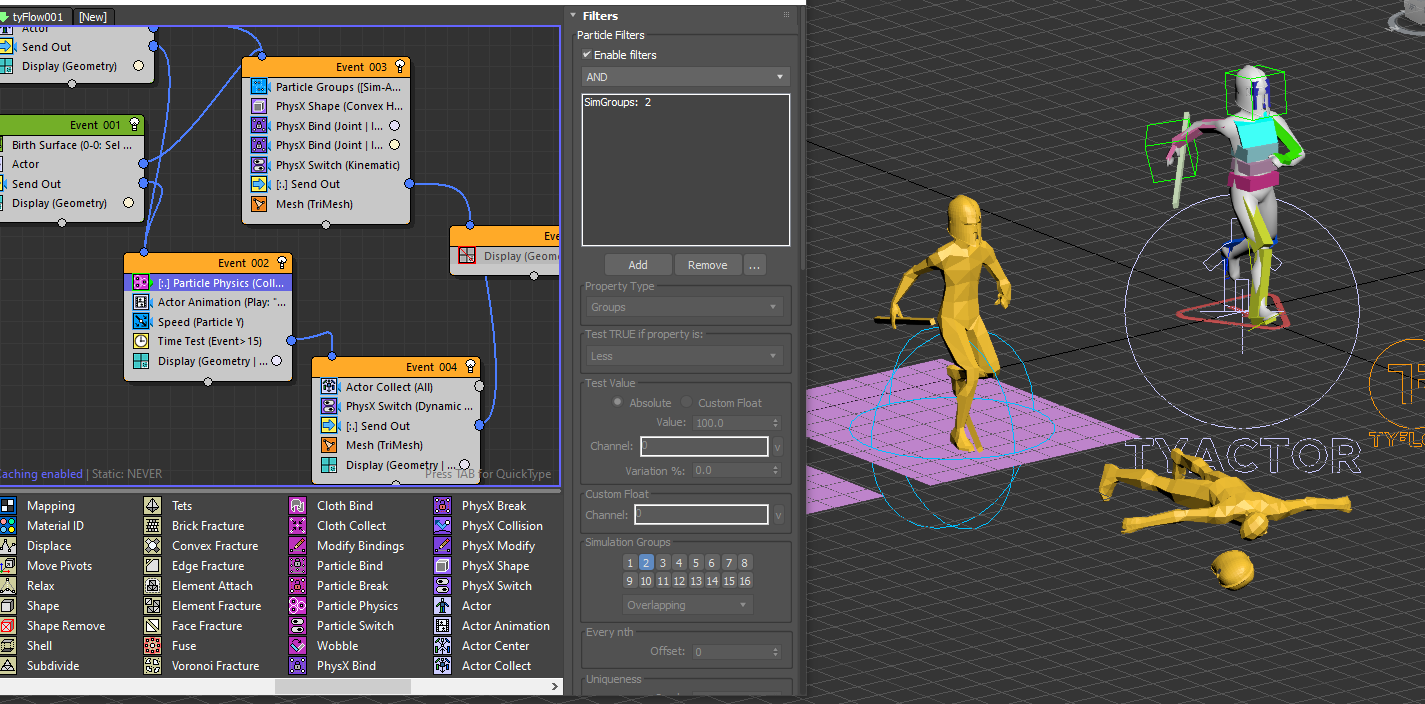Open the [New] tab
Image resolution: width=1425 pixels, height=704 pixels.
[93, 17]
